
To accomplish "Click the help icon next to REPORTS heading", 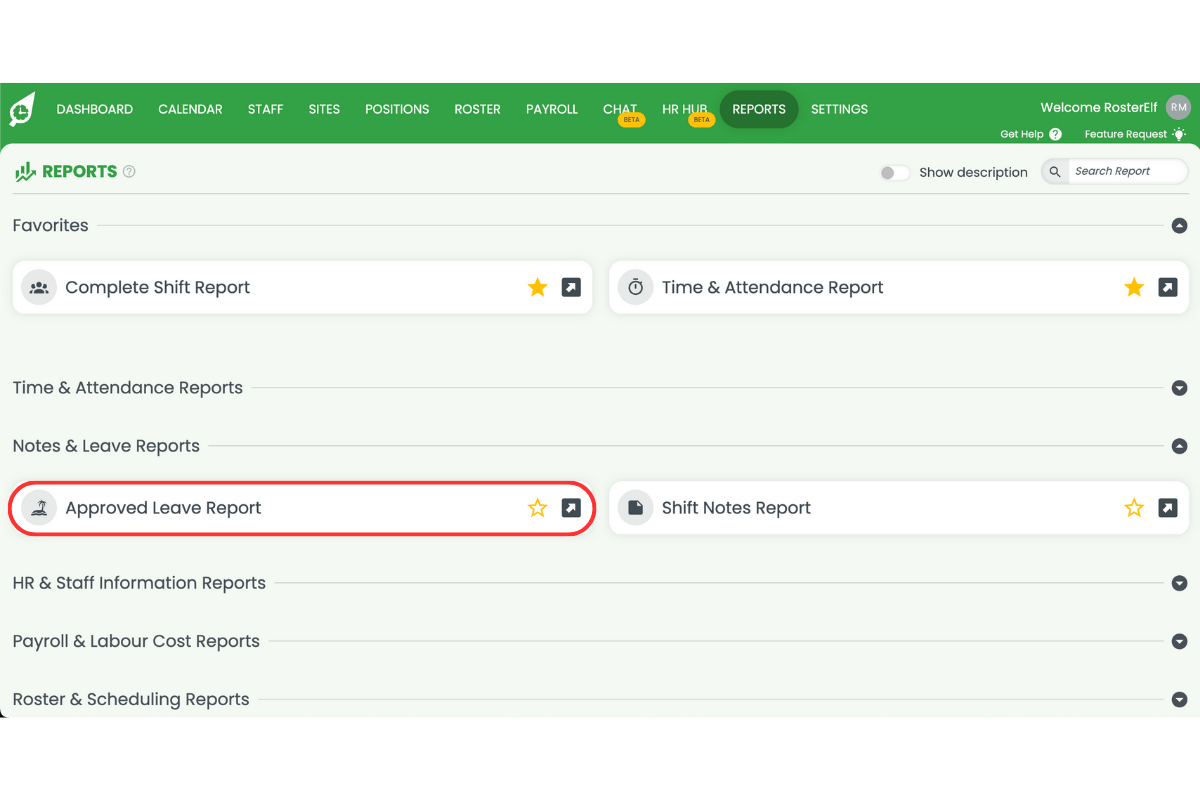I will [128, 171].
